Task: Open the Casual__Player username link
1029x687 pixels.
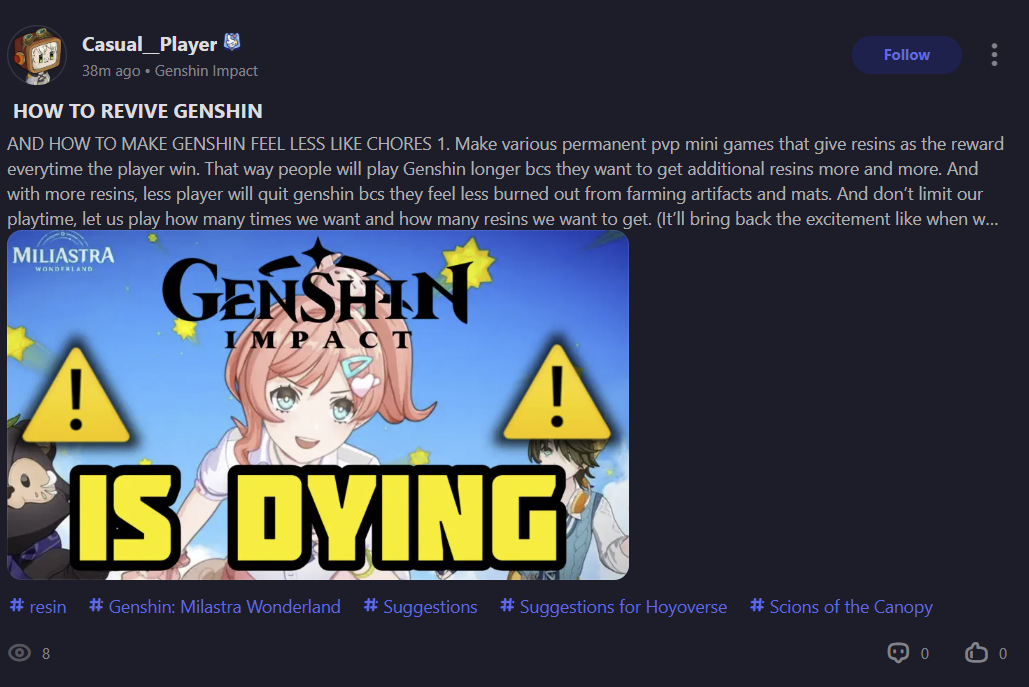Action: click(x=149, y=44)
